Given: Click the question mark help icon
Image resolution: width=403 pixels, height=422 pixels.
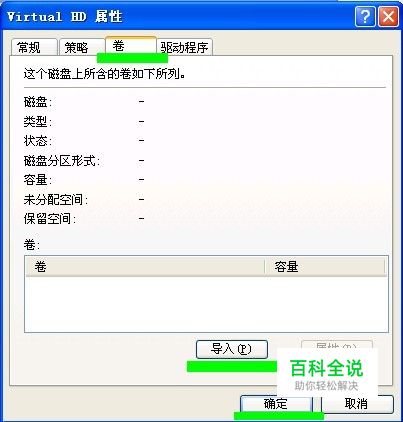Looking at the screenshot, I should click(365, 16).
